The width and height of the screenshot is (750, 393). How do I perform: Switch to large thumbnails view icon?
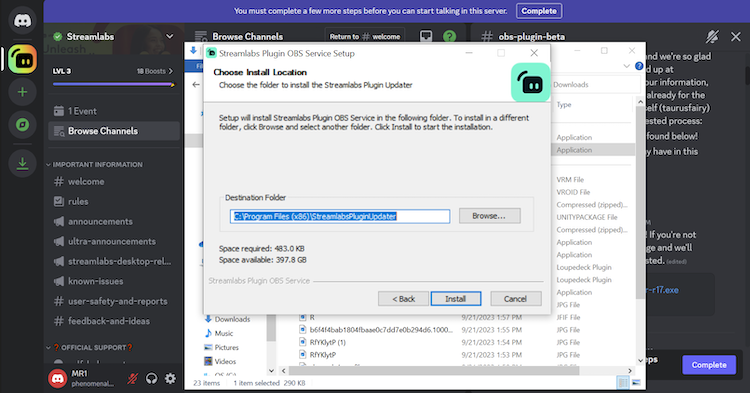[636, 382]
